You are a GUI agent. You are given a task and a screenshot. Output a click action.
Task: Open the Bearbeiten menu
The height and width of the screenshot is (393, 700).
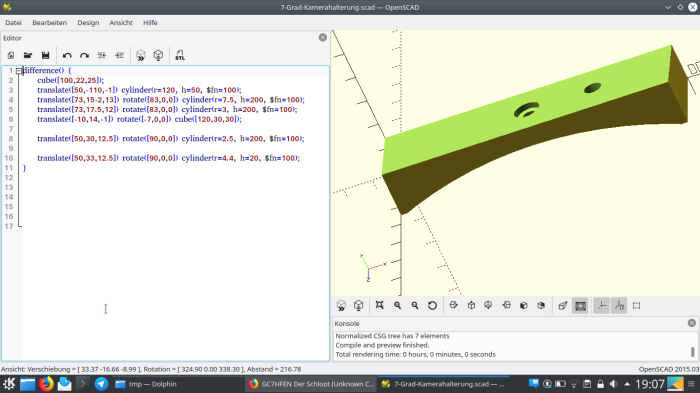[x=50, y=23]
